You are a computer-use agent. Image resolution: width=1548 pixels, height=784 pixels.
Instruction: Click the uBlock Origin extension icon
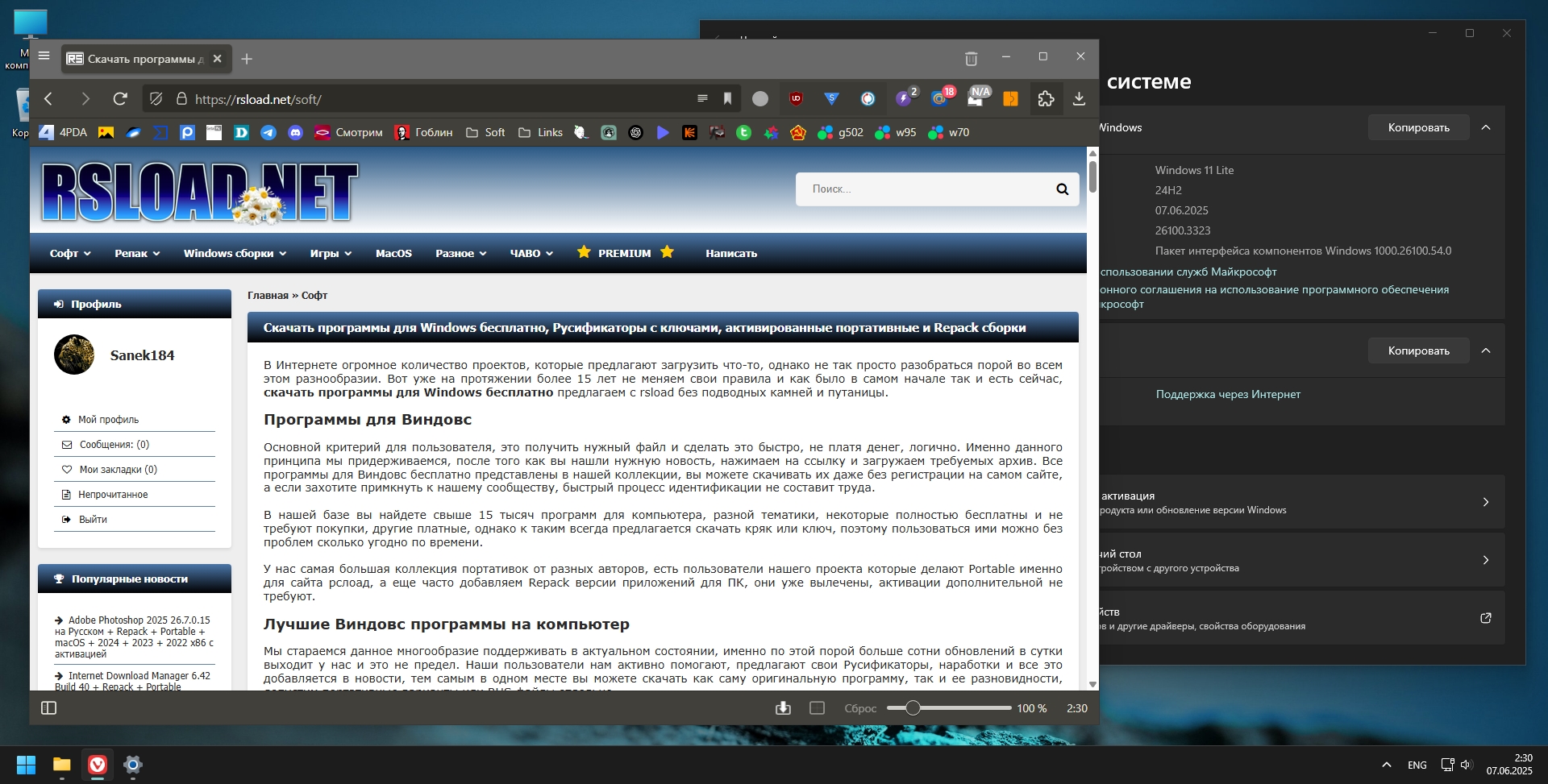click(x=796, y=99)
